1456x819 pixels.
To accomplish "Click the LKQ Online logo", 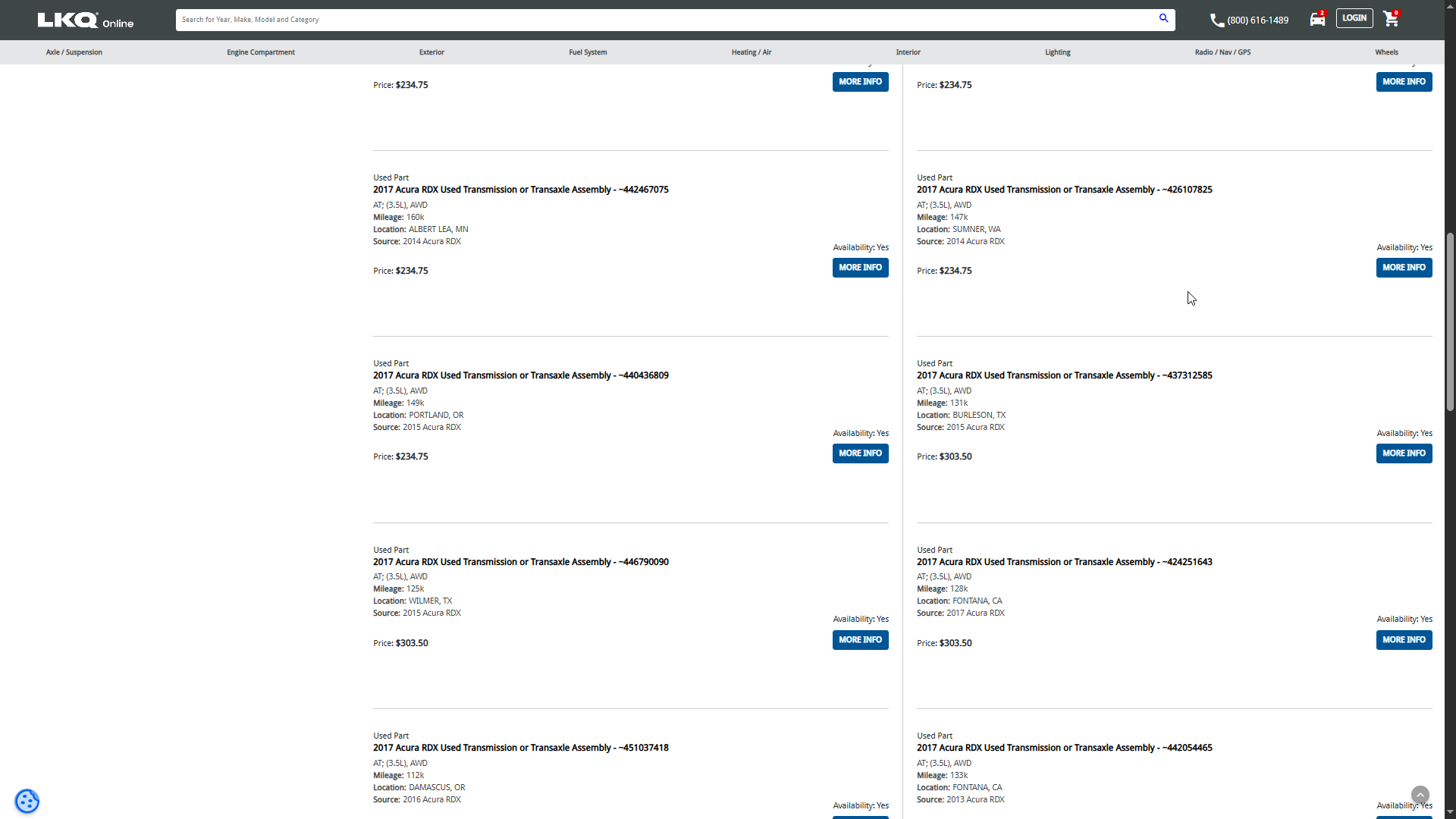I will (86, 20).
